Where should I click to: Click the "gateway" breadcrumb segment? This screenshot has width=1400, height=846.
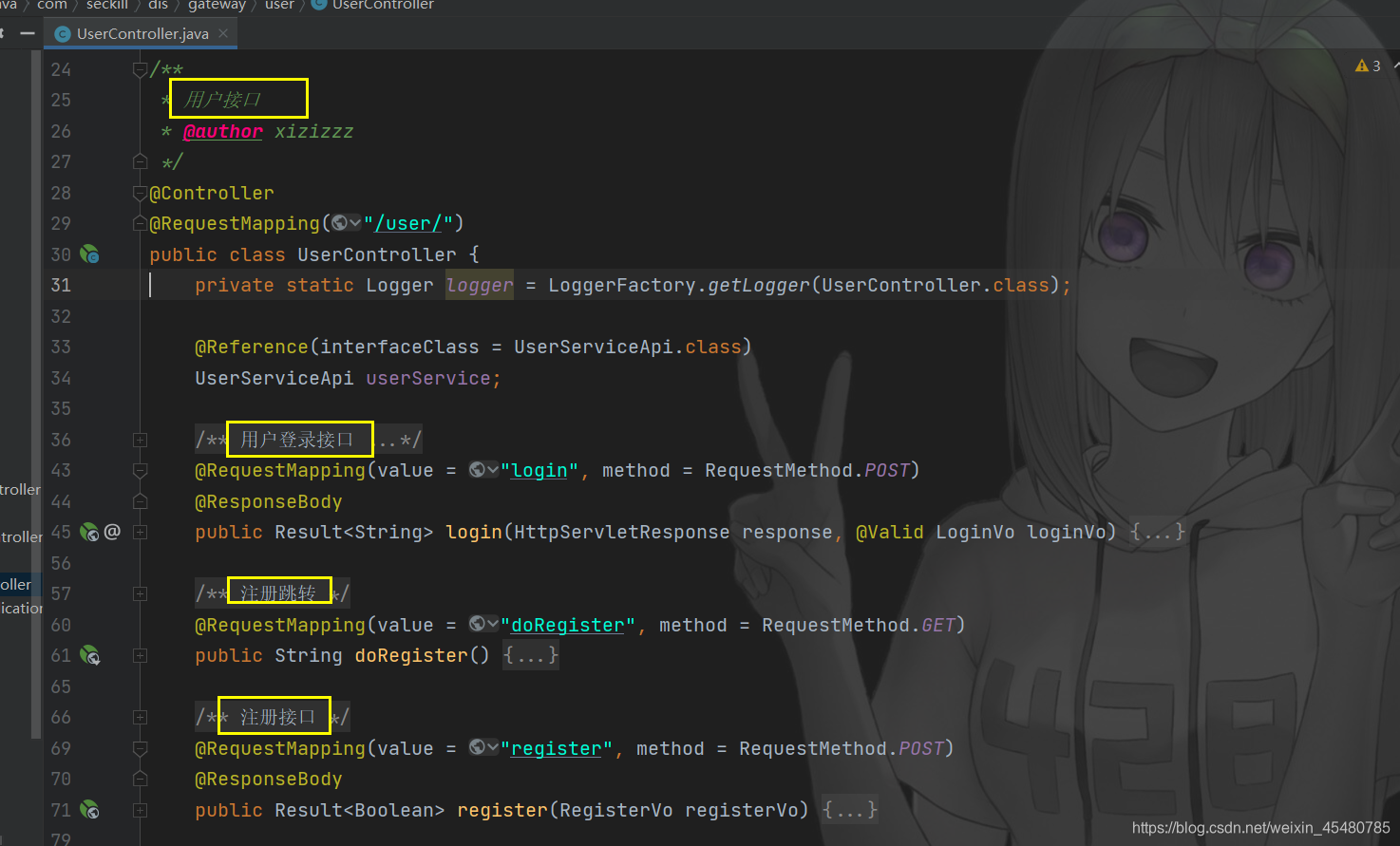click(217, 6)
